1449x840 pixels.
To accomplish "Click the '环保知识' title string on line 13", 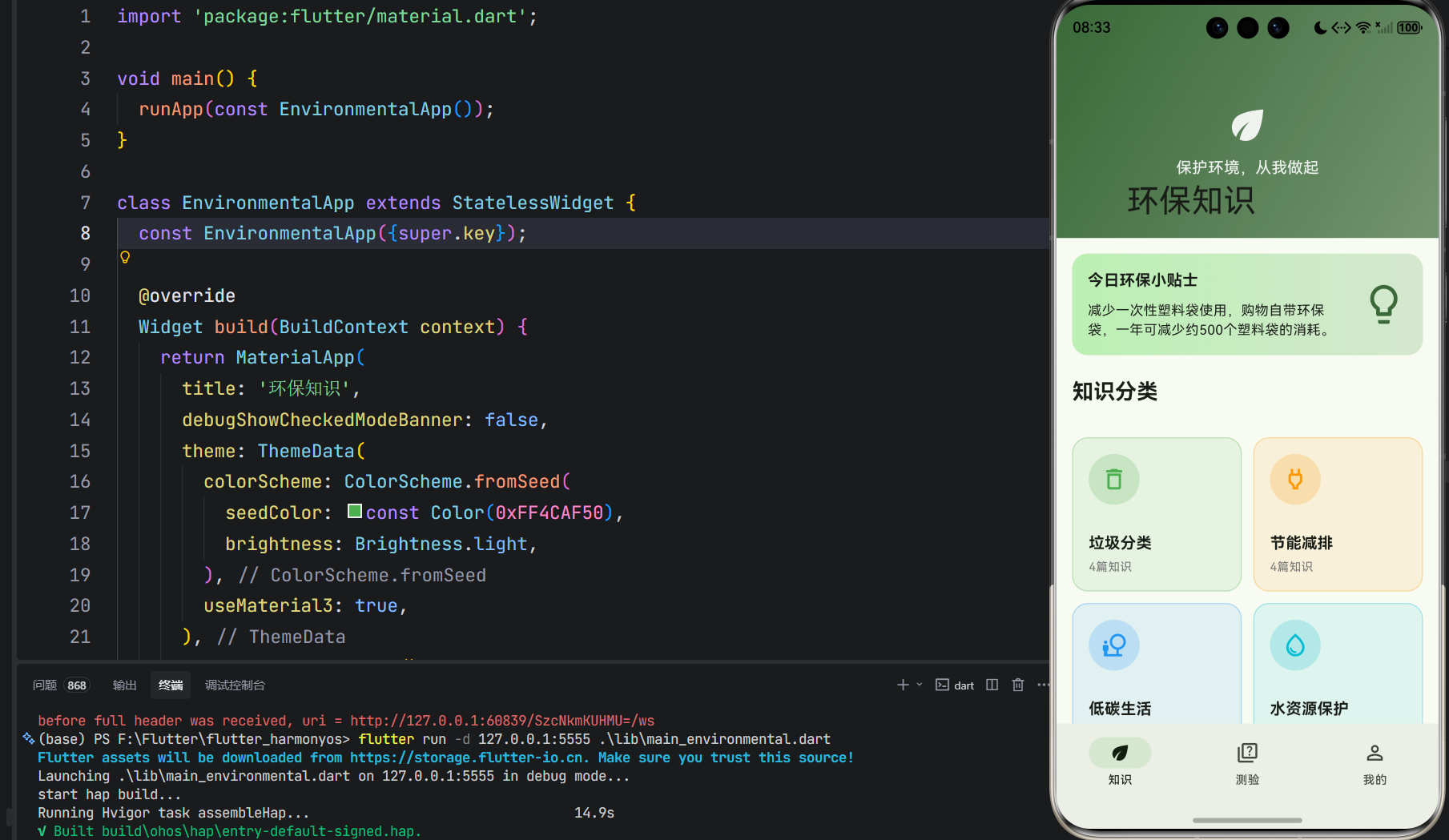I will (304, 388).
